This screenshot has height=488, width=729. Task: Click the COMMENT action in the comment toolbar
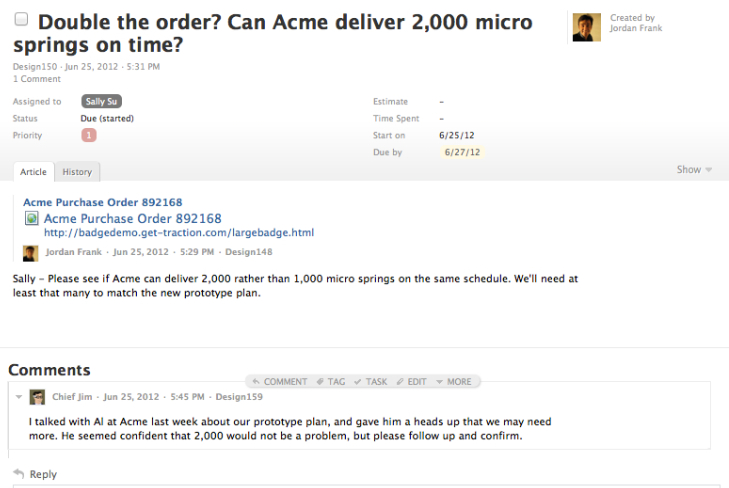280,382
